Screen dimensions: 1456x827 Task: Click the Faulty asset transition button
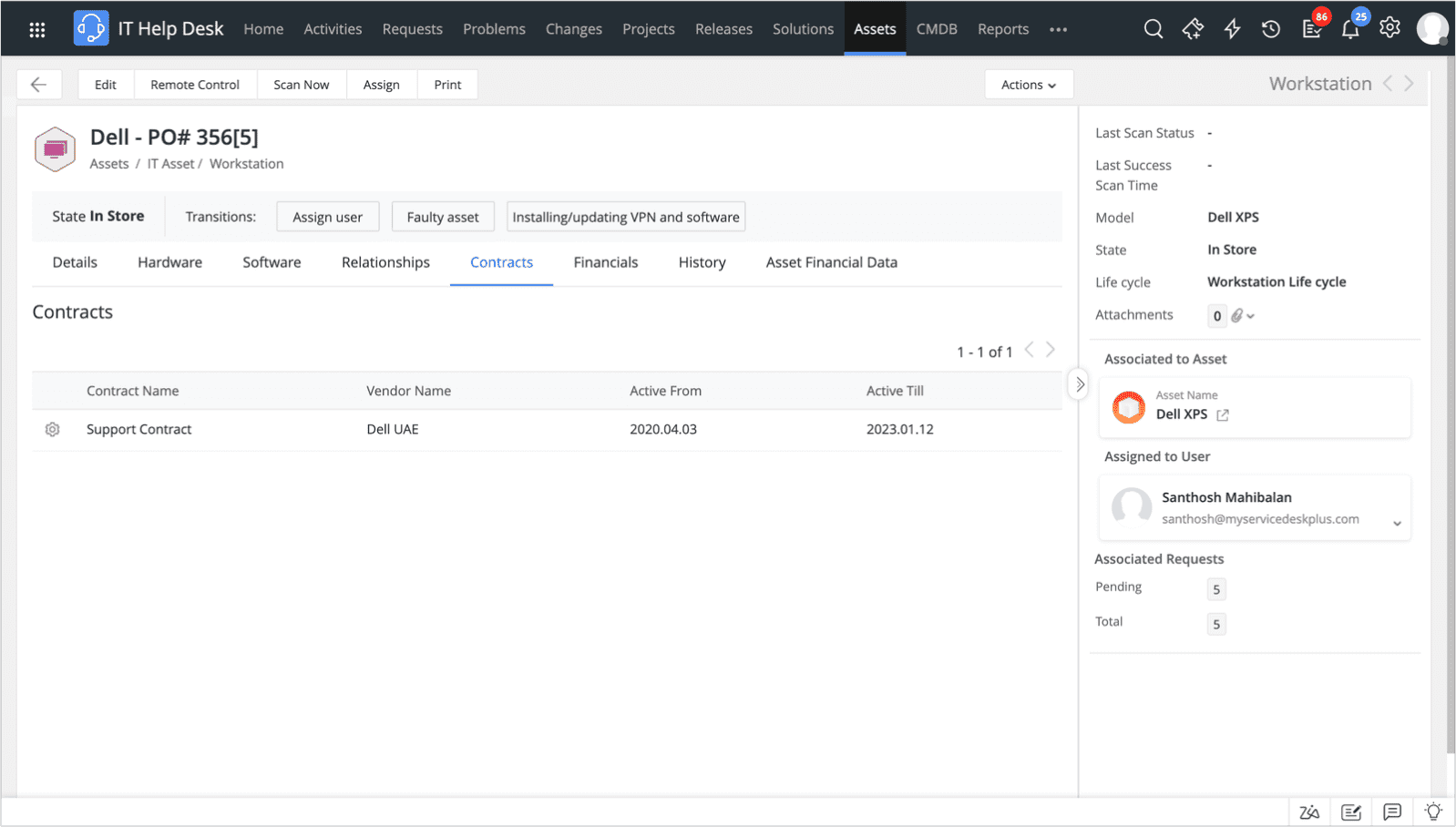(443, 217)
